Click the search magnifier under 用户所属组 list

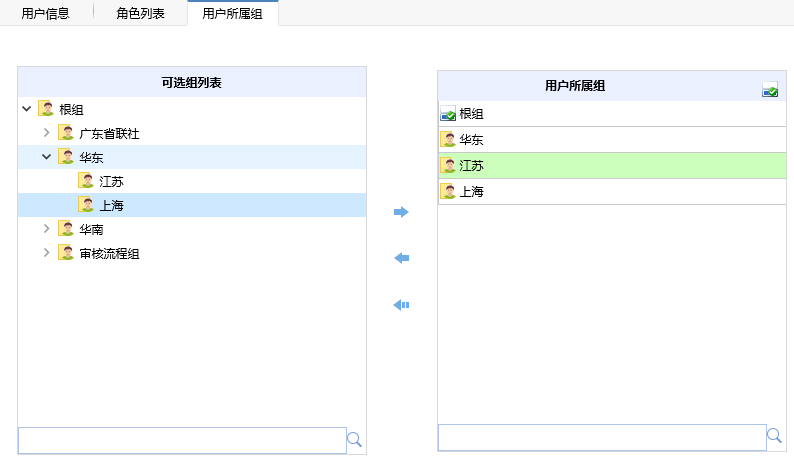pos(774,435)
